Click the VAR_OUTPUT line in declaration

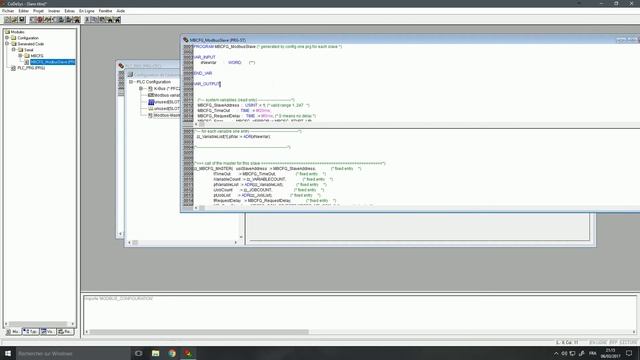tap(207, 84)
